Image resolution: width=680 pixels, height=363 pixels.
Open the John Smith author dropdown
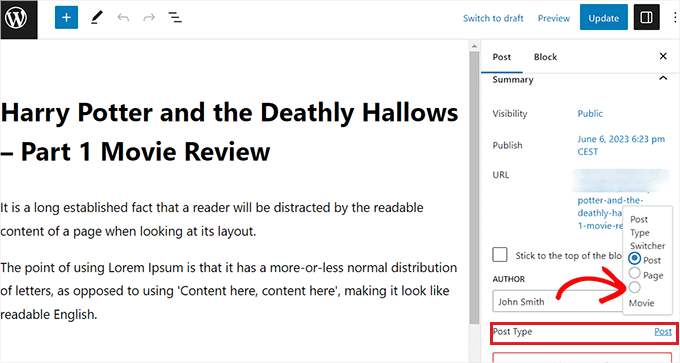[x=557, y=301]
